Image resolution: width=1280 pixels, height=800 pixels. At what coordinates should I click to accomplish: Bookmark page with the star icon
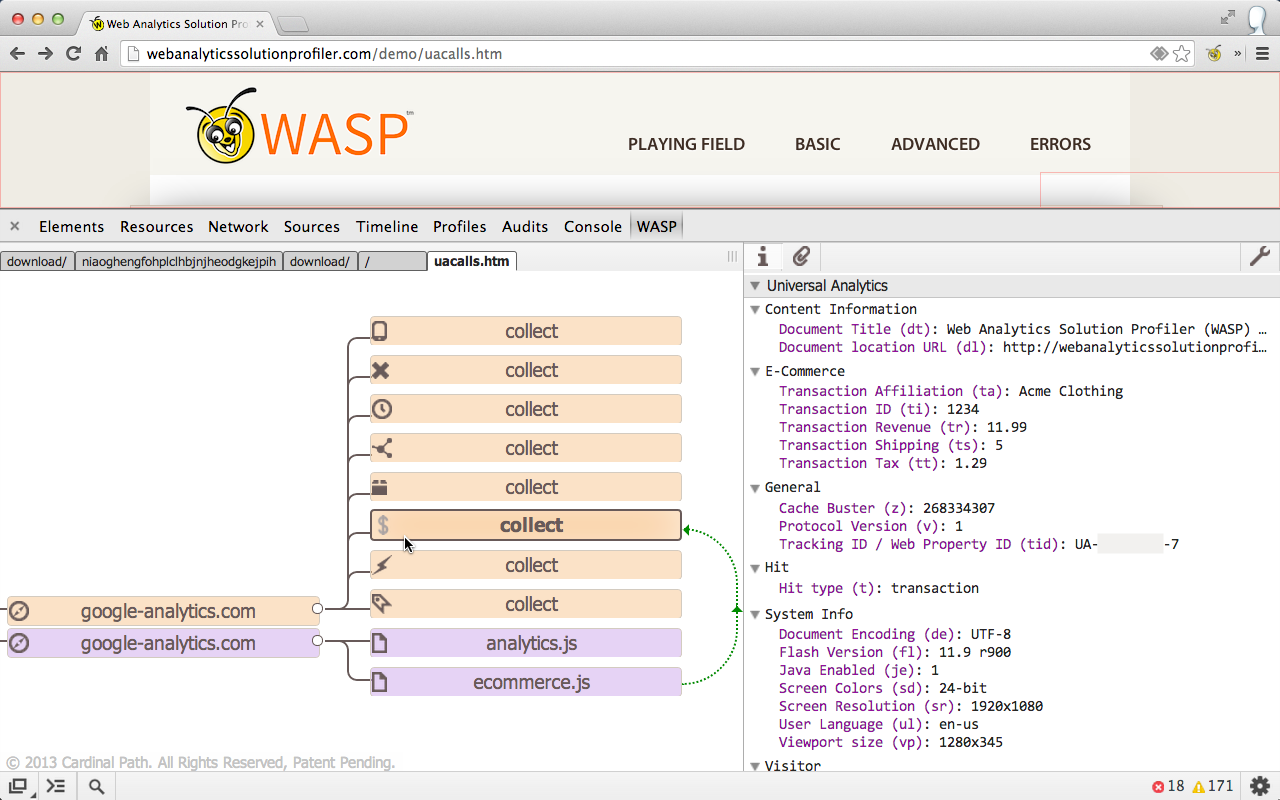pyautogui.click(x=1182, y=54)
